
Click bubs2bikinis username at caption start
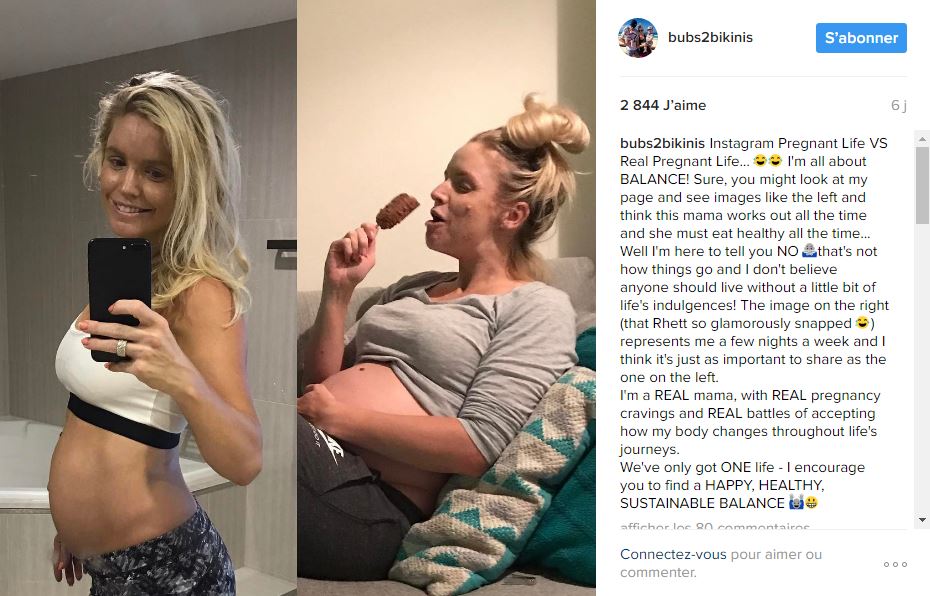(x=662, y=144)
